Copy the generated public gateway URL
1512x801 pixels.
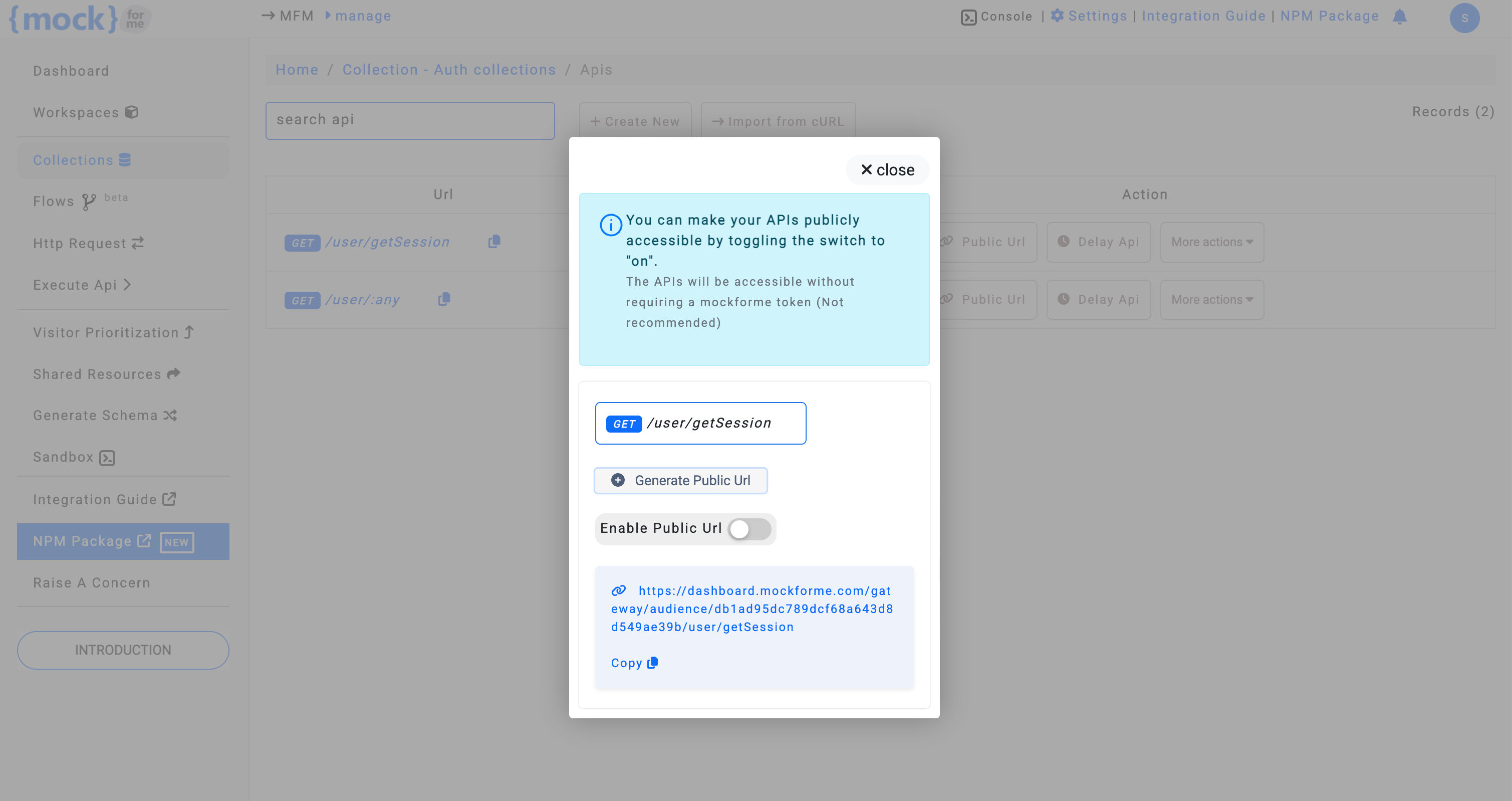click(x=634, y=663)
